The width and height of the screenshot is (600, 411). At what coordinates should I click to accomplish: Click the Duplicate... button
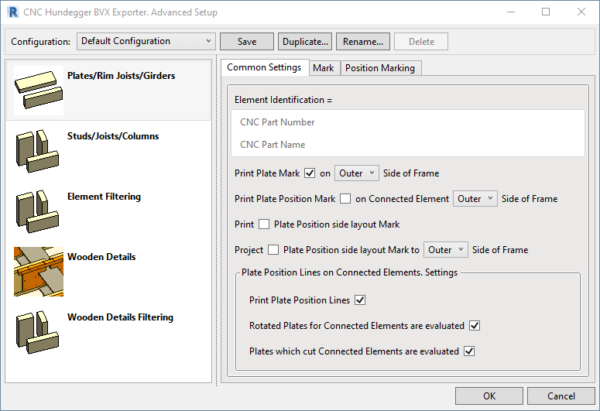coord(305,41)
